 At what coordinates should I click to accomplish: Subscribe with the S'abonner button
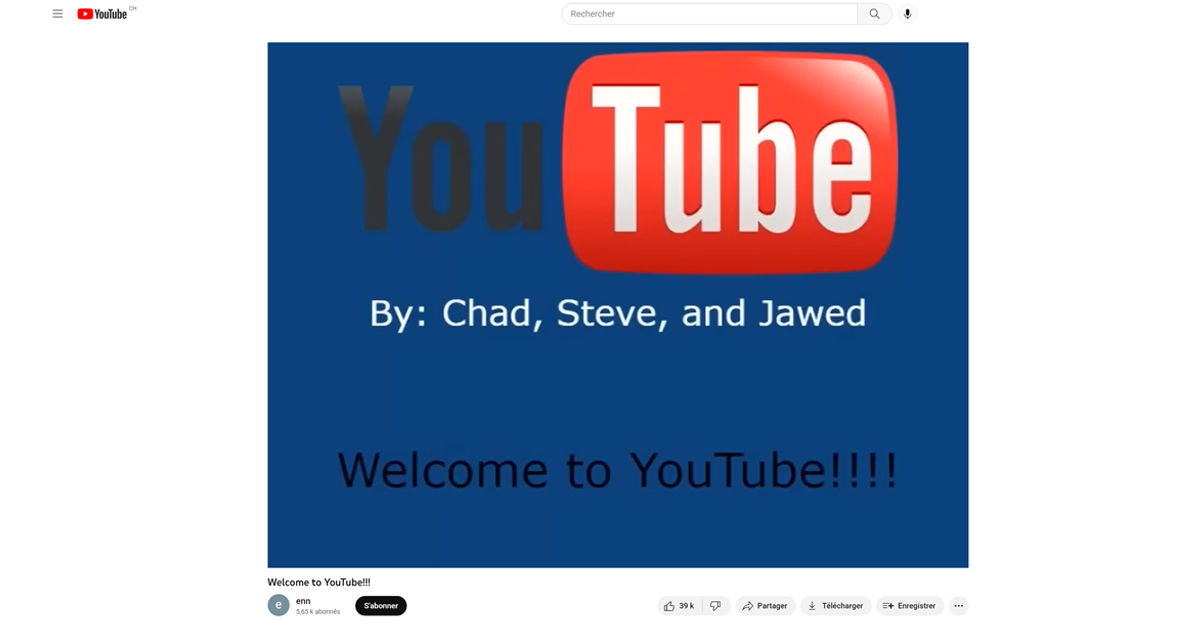[381, 606]
